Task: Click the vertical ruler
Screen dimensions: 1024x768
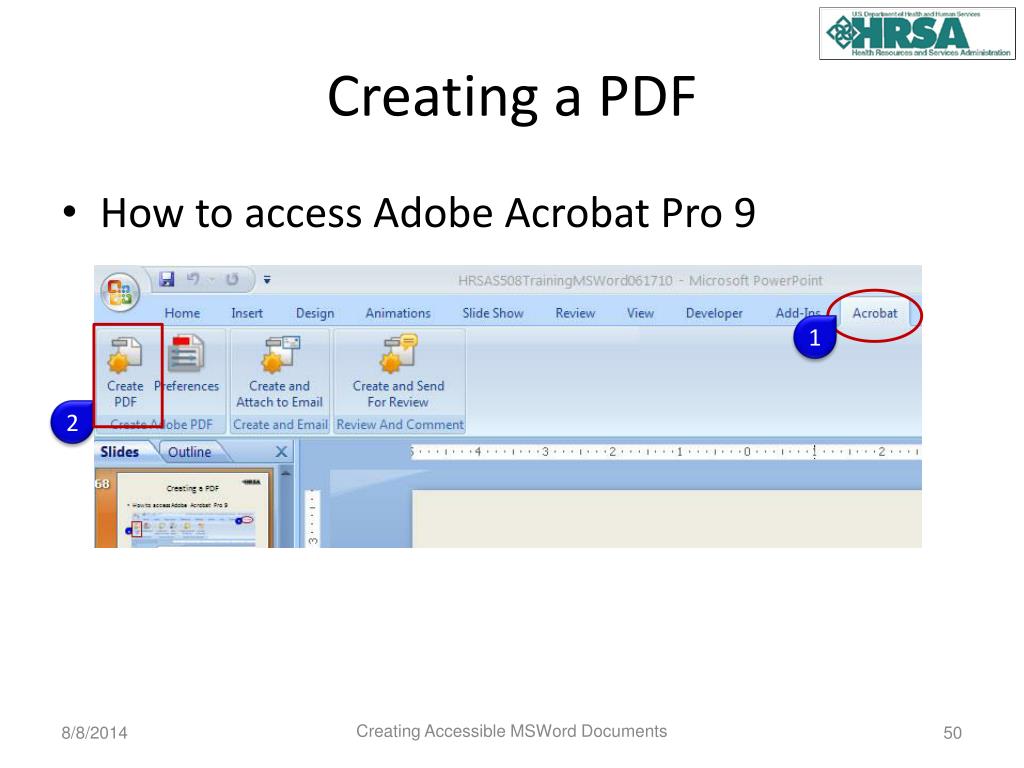Action: click(313, 517)
